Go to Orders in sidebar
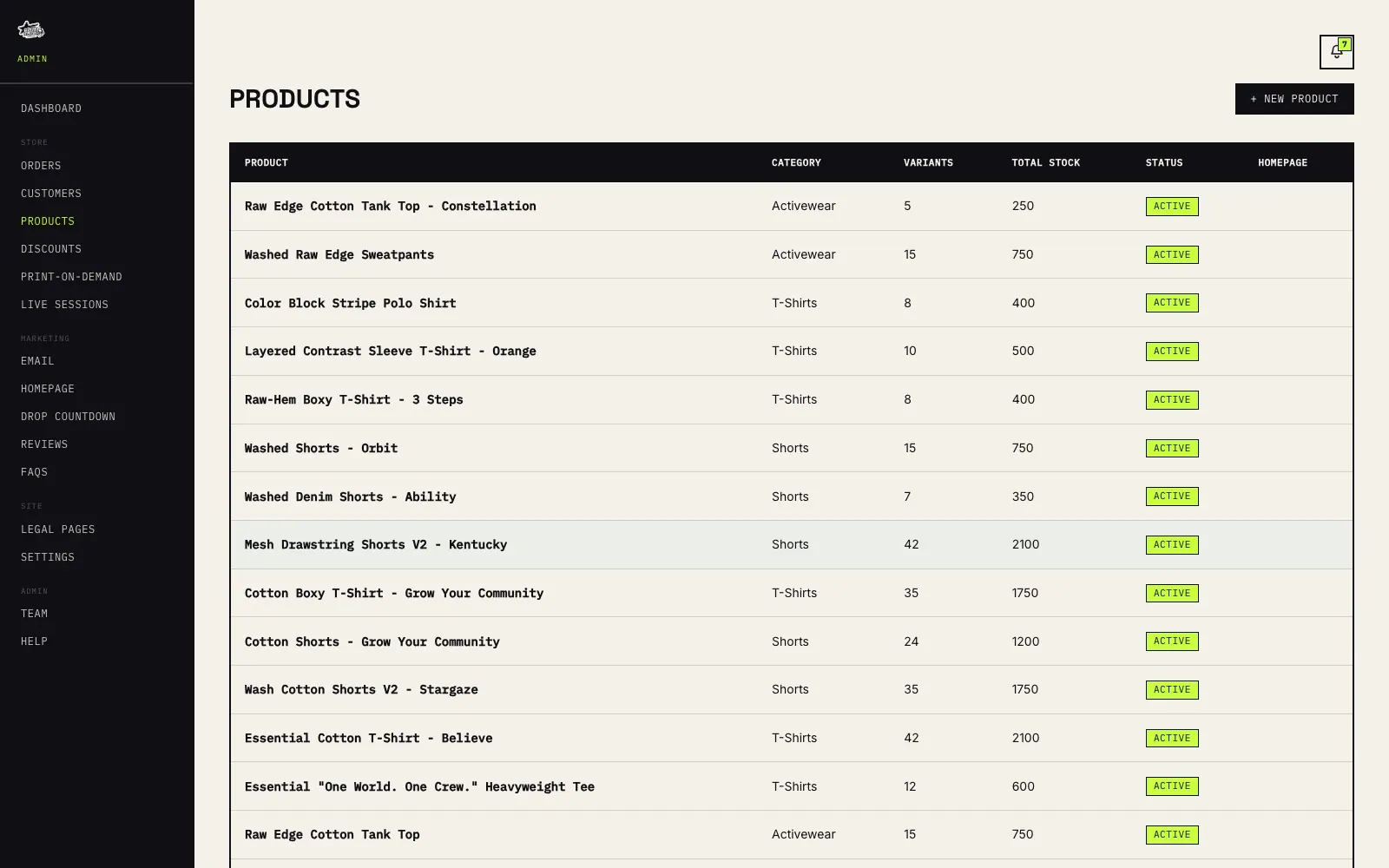 41,166
